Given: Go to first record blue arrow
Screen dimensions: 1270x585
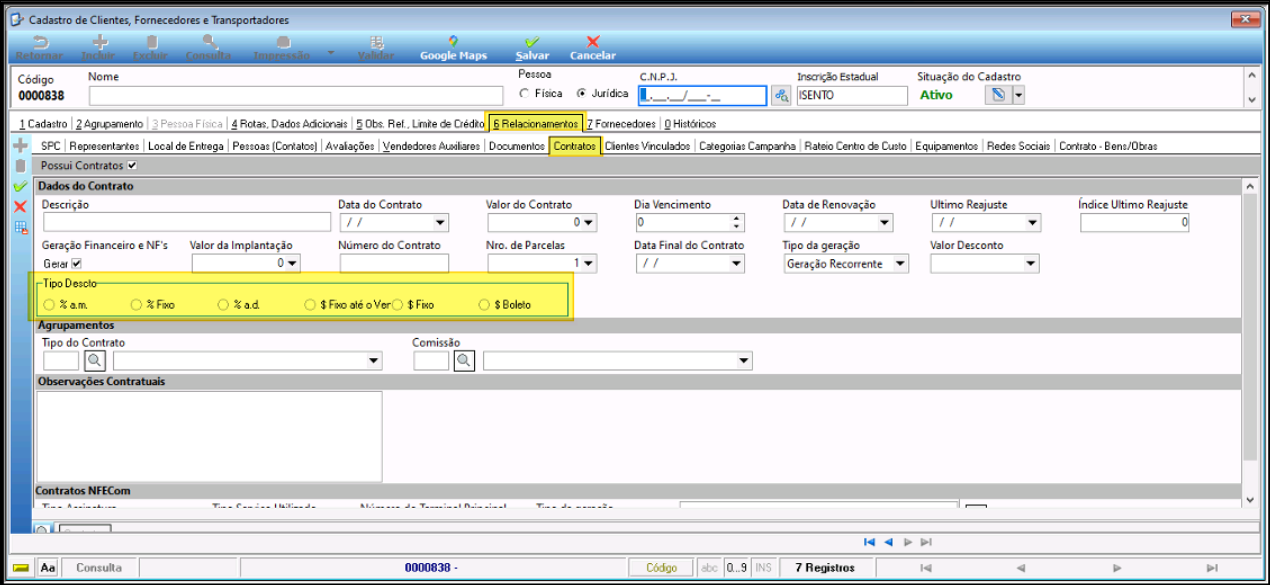Looking at the screenshot, I should [x=869, y=542].
